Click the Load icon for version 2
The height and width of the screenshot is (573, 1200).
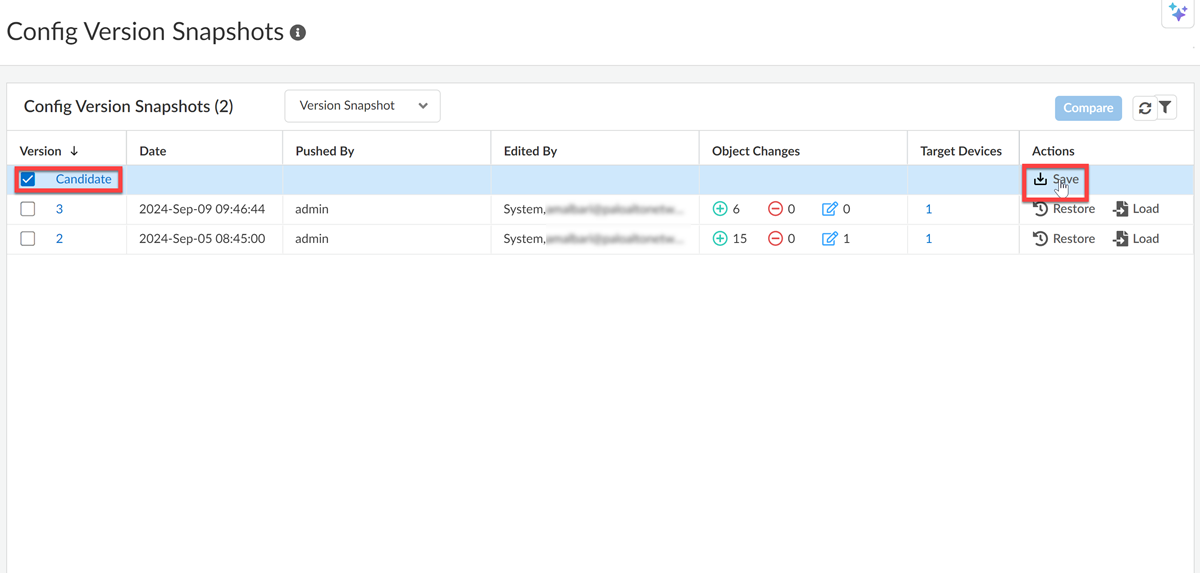click(x=1121, y=239)
